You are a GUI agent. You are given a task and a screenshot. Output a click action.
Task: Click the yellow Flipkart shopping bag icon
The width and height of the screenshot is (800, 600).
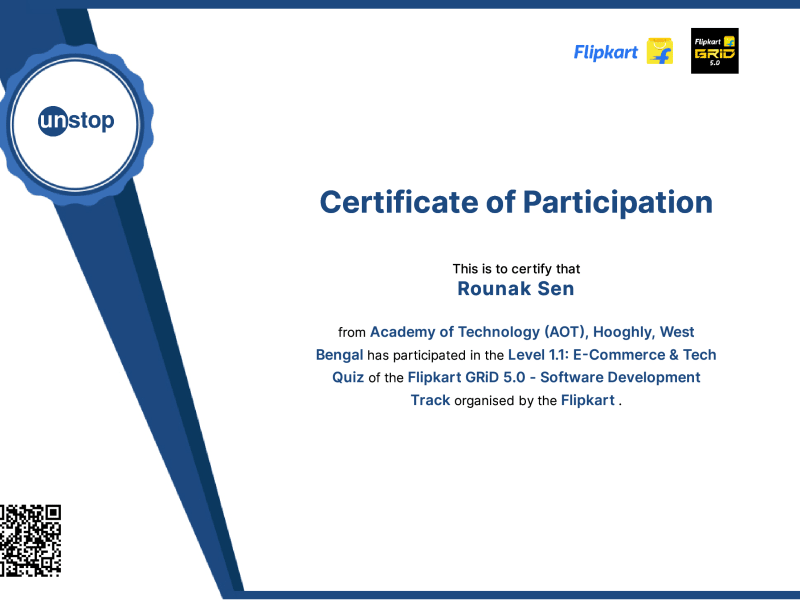click(660, 51)
